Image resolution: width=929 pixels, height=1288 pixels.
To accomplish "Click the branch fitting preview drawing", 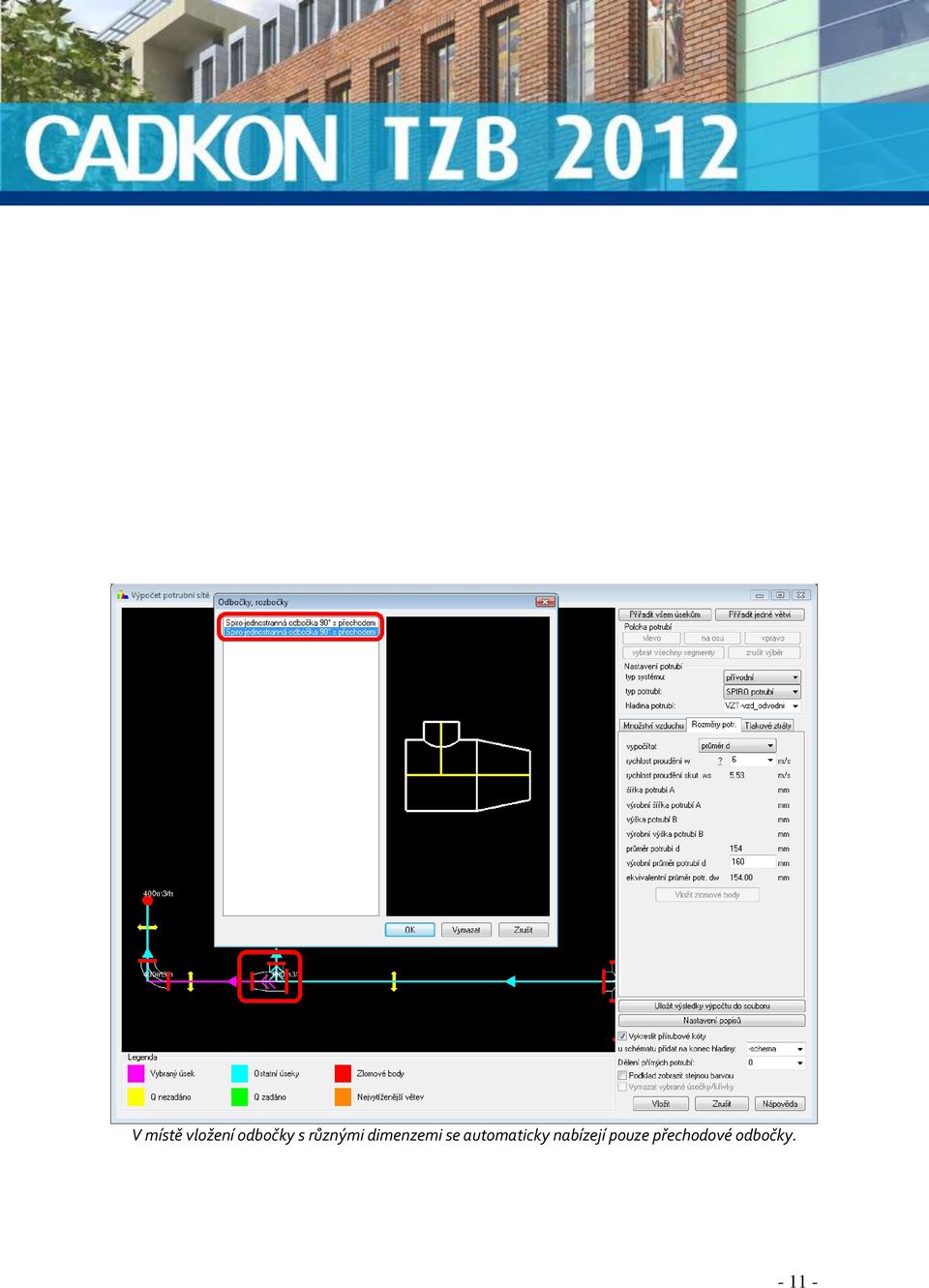I will (467, 765).
